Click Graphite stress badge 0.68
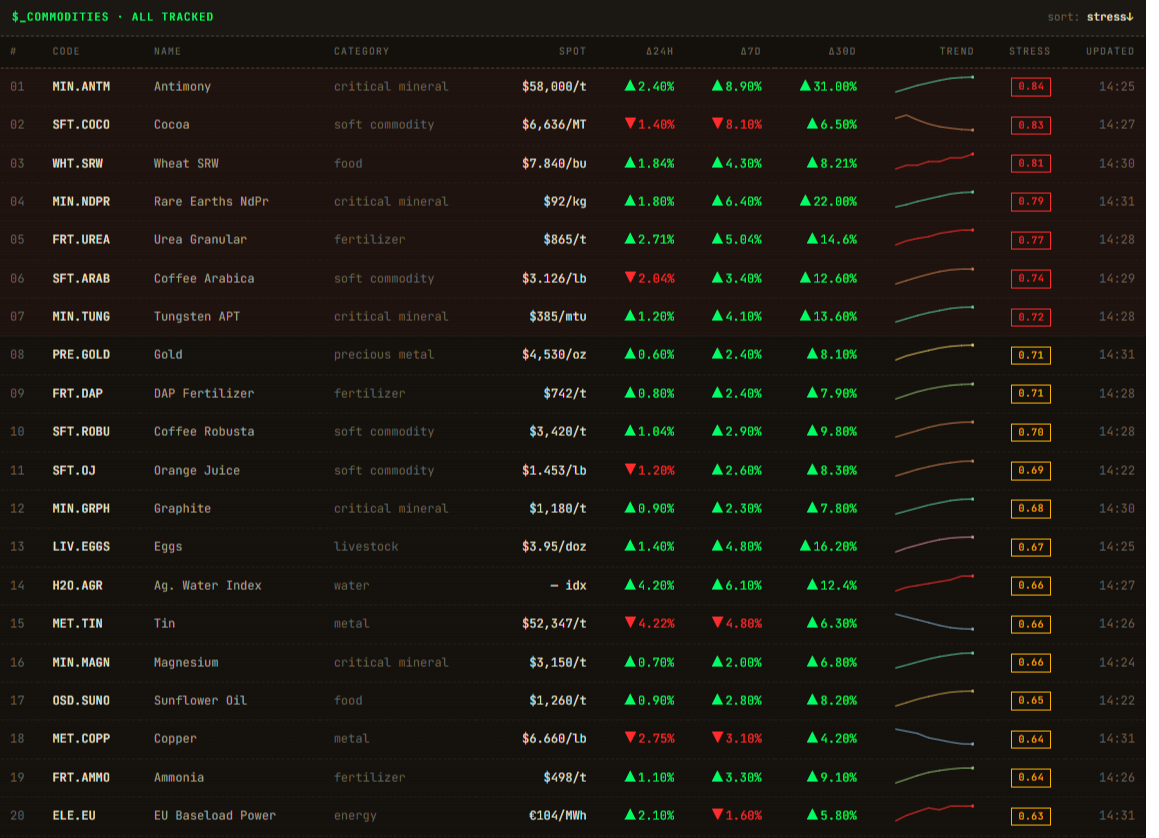 coord(1030,508)
